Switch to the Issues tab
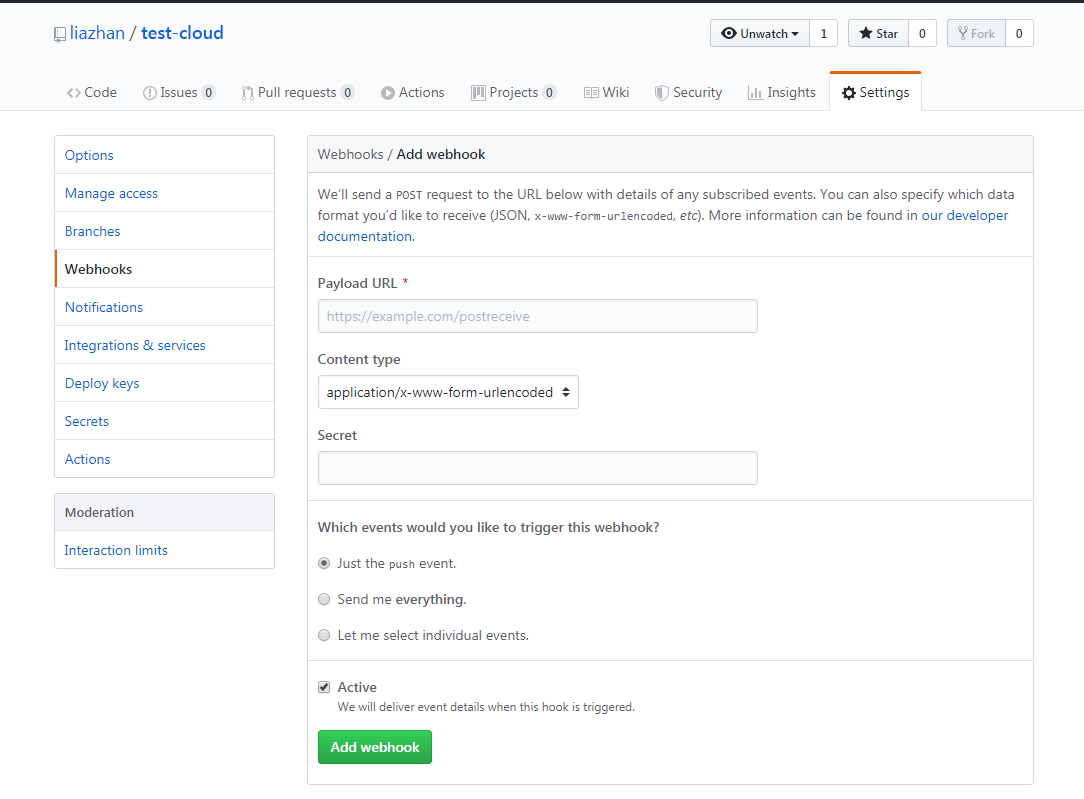The height and width of the screenshot is (799, 1084). click(x=179, y=93)
